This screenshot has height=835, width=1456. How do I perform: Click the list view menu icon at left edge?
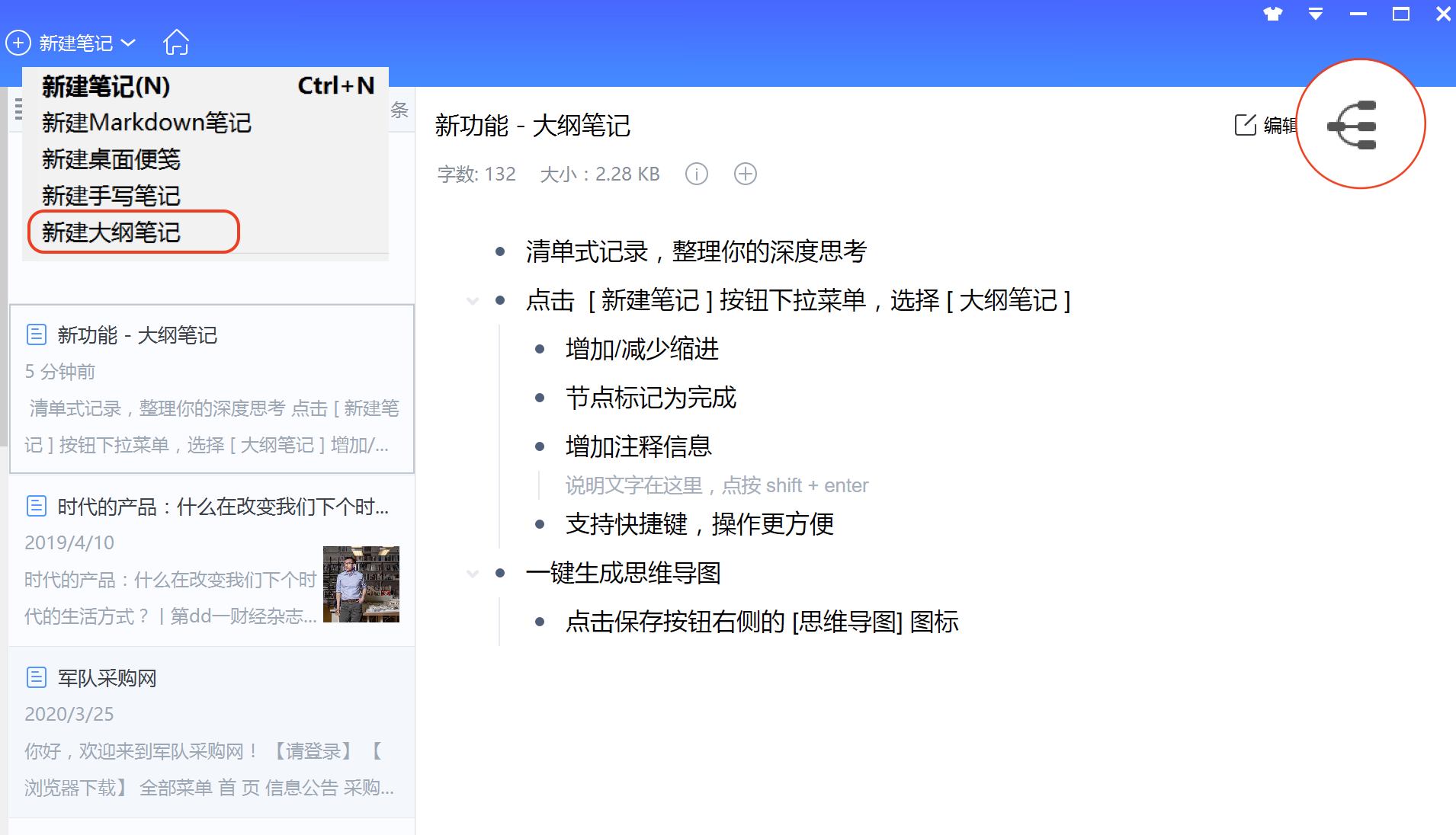click(18, 110)
